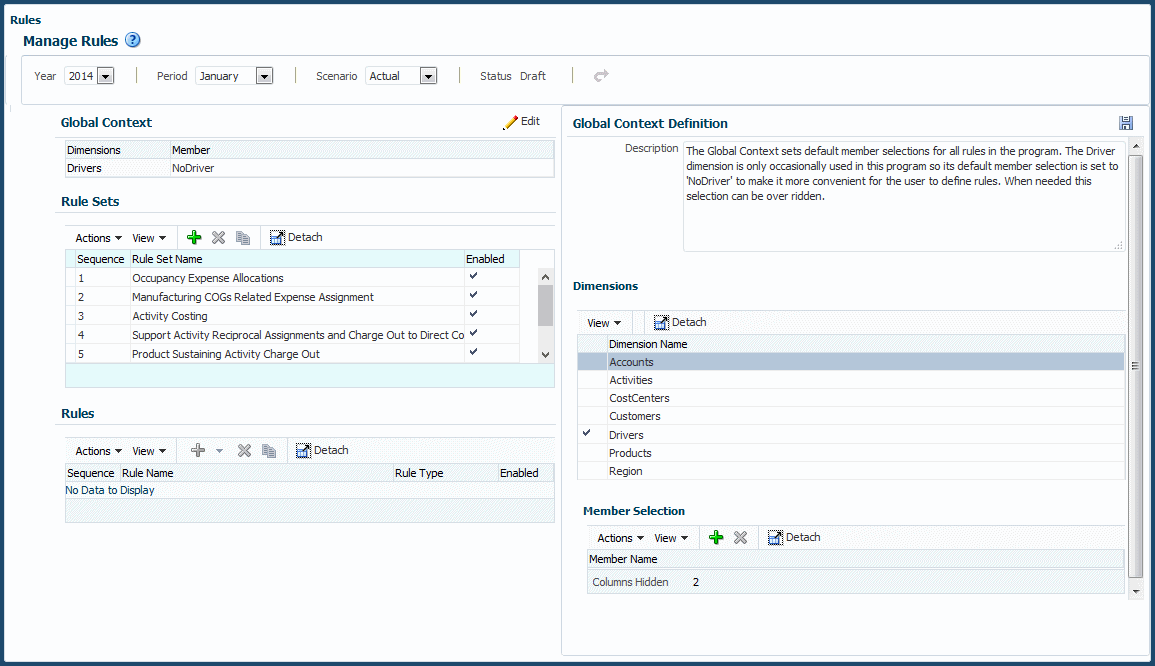Save the Global Context Definition with disk icon
The width and height of the screenshot is (1155, 666).
pyautogui.click(x=1126, y=123)
